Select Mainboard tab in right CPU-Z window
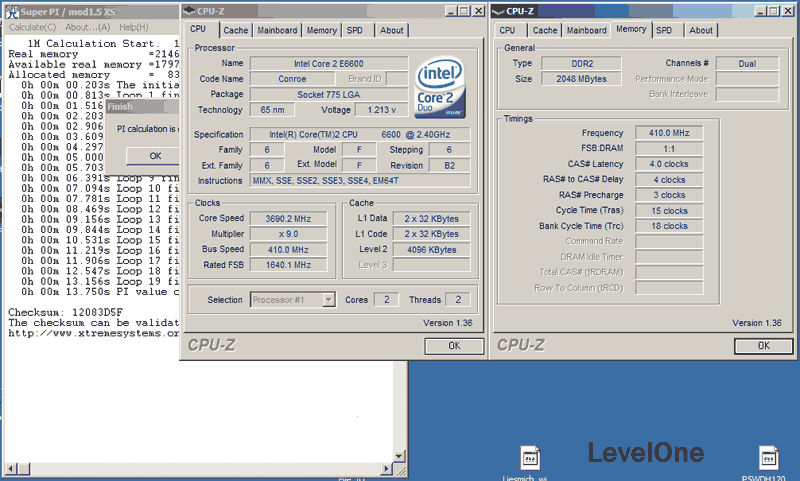This screenshot has height=481, width=800. tap(586, 30)
